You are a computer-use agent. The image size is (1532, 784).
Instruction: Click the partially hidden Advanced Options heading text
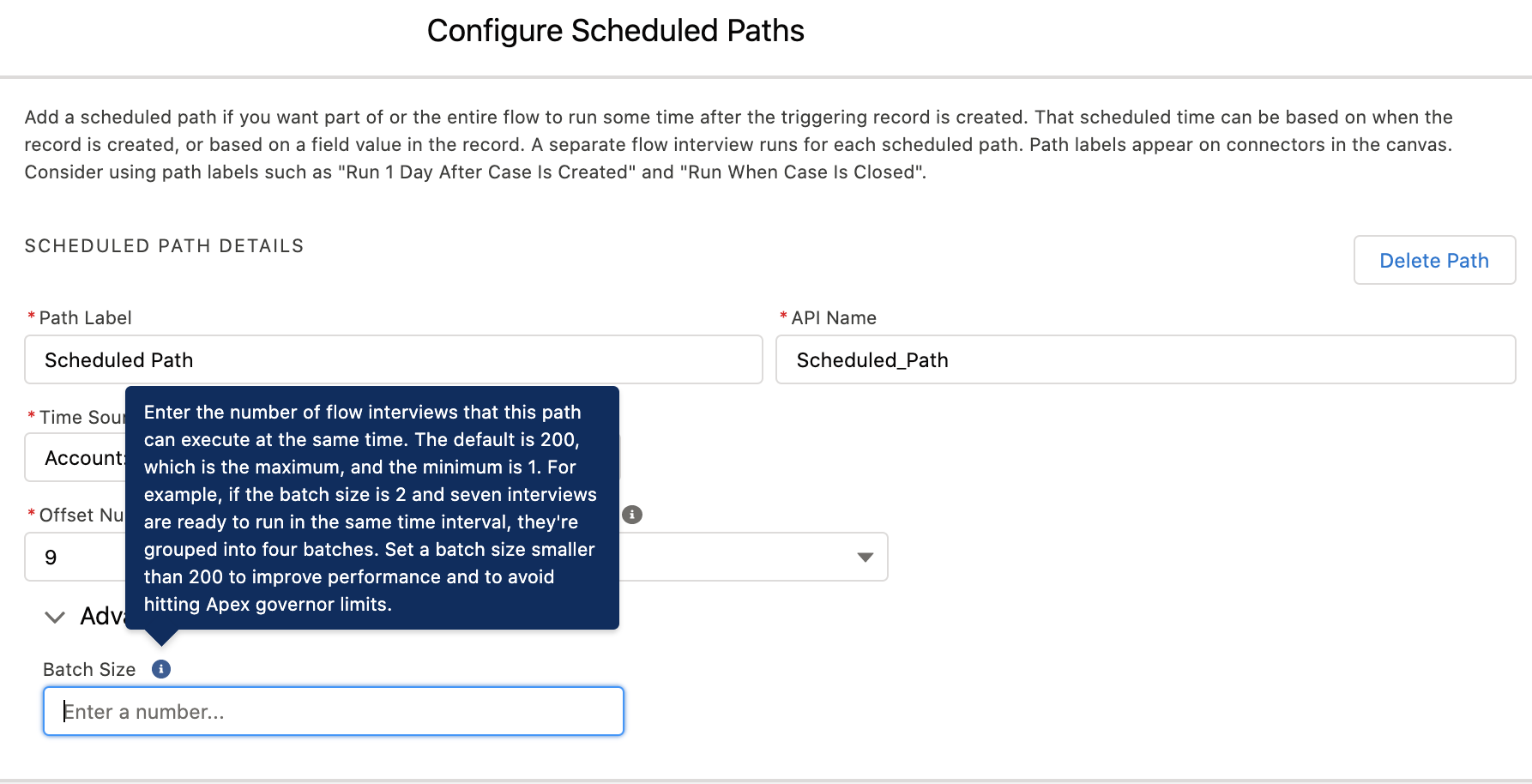coord(102,616)
